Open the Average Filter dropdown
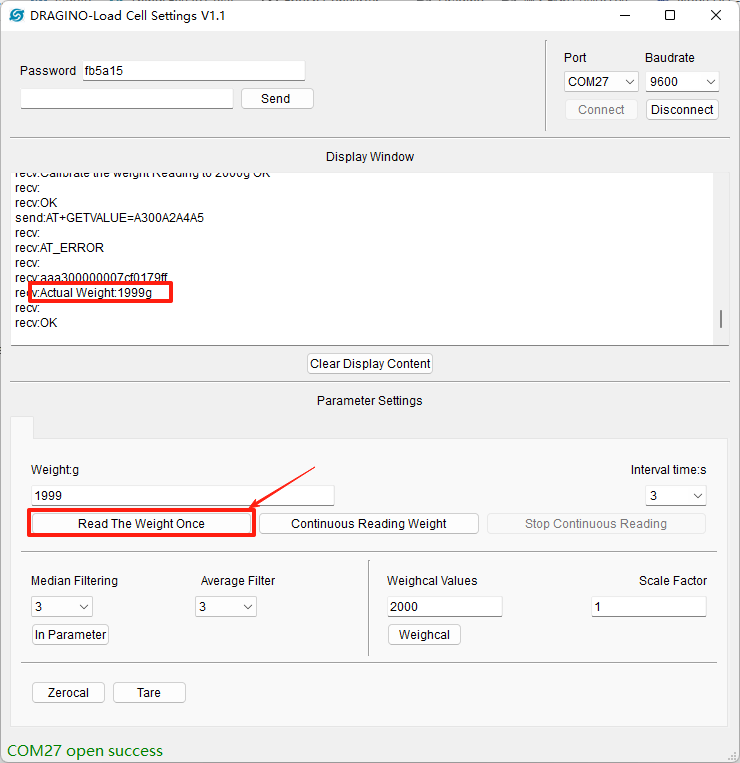Image resolution: width=740 pixels, height=763 pixels. tap(226, 607)
